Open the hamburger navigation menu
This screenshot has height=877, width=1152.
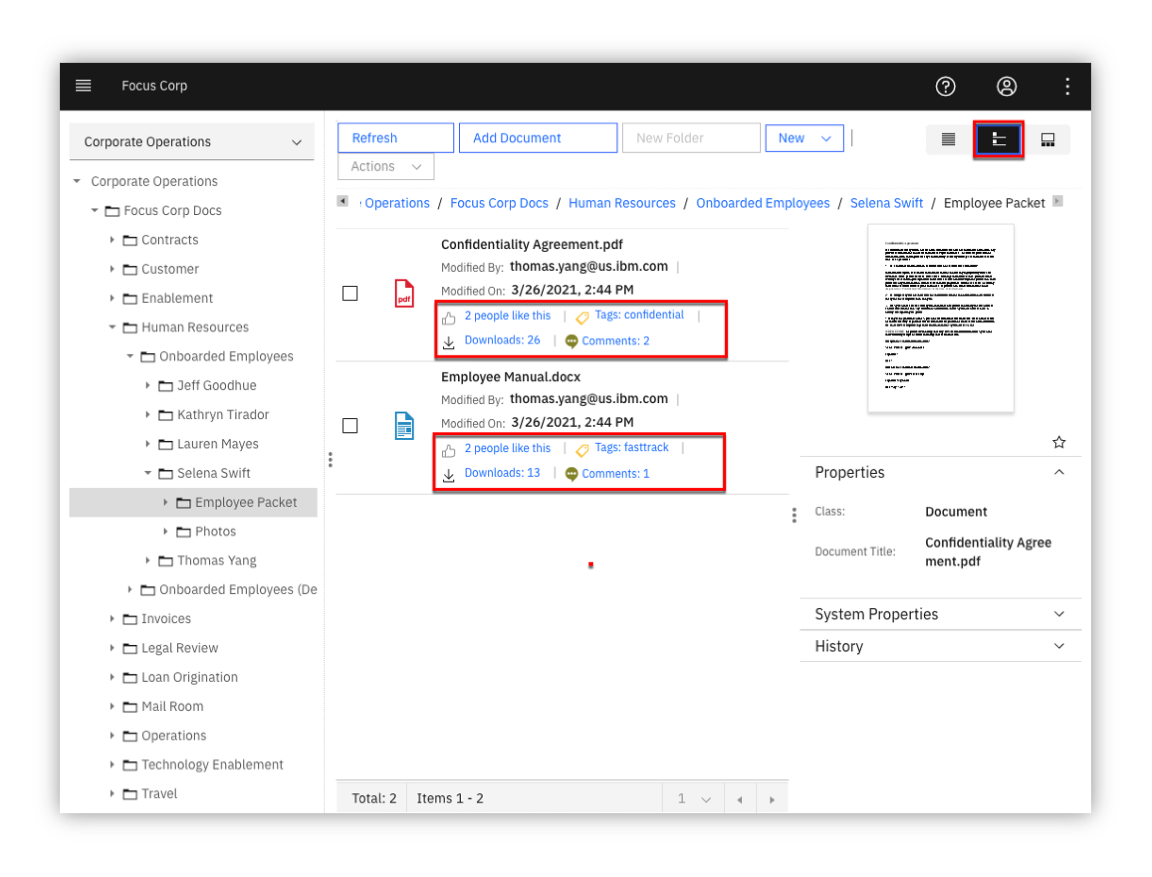click(x=83, y=86)
